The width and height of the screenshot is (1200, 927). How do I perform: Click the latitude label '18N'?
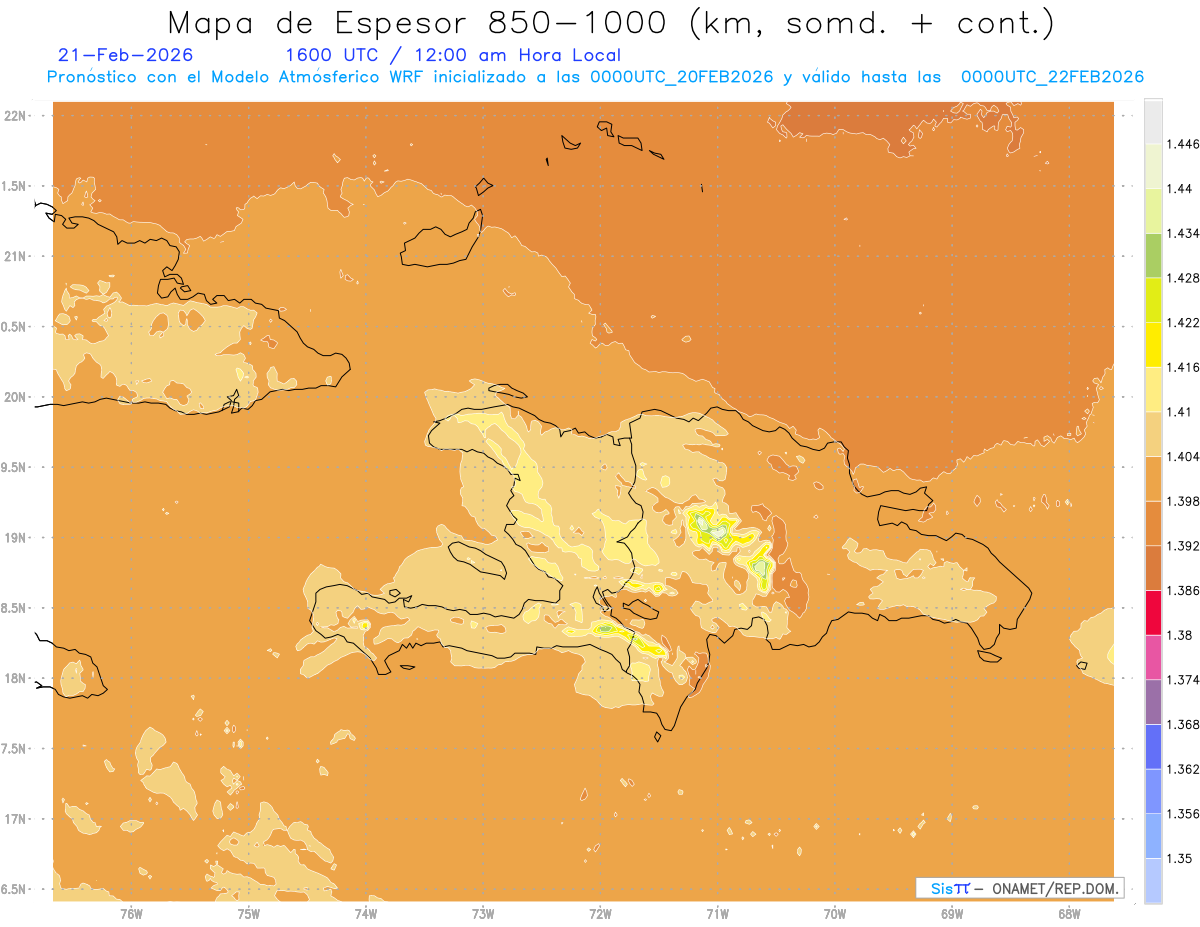pos(16,678)
